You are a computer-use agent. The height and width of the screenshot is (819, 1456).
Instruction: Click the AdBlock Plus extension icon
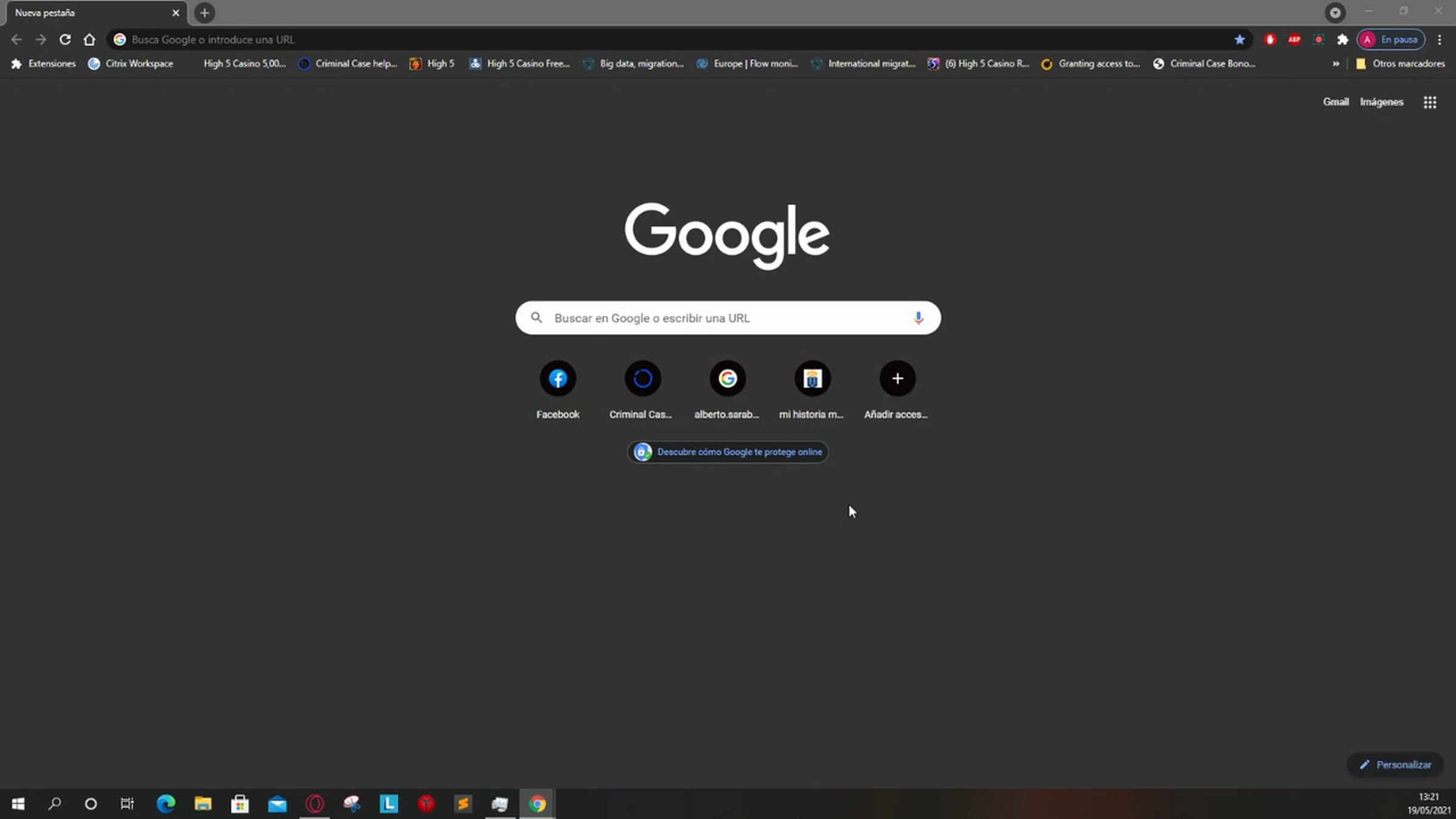coord(1294,39)
